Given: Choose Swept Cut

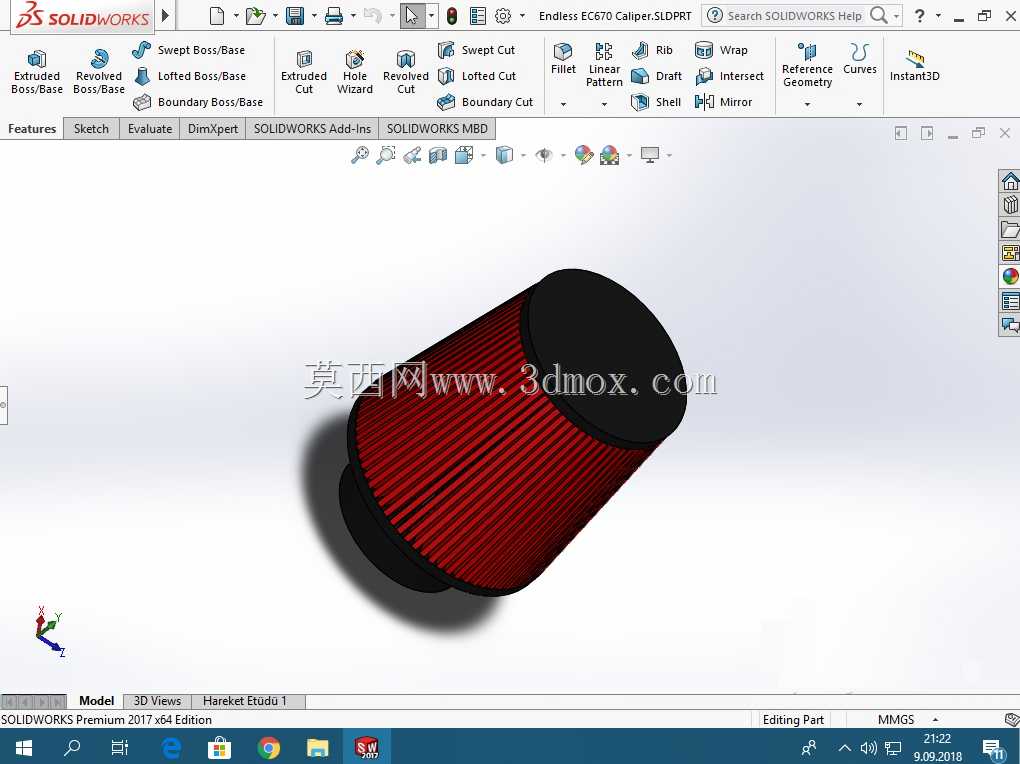Looking at the screenshot, I should coord(477,50).
